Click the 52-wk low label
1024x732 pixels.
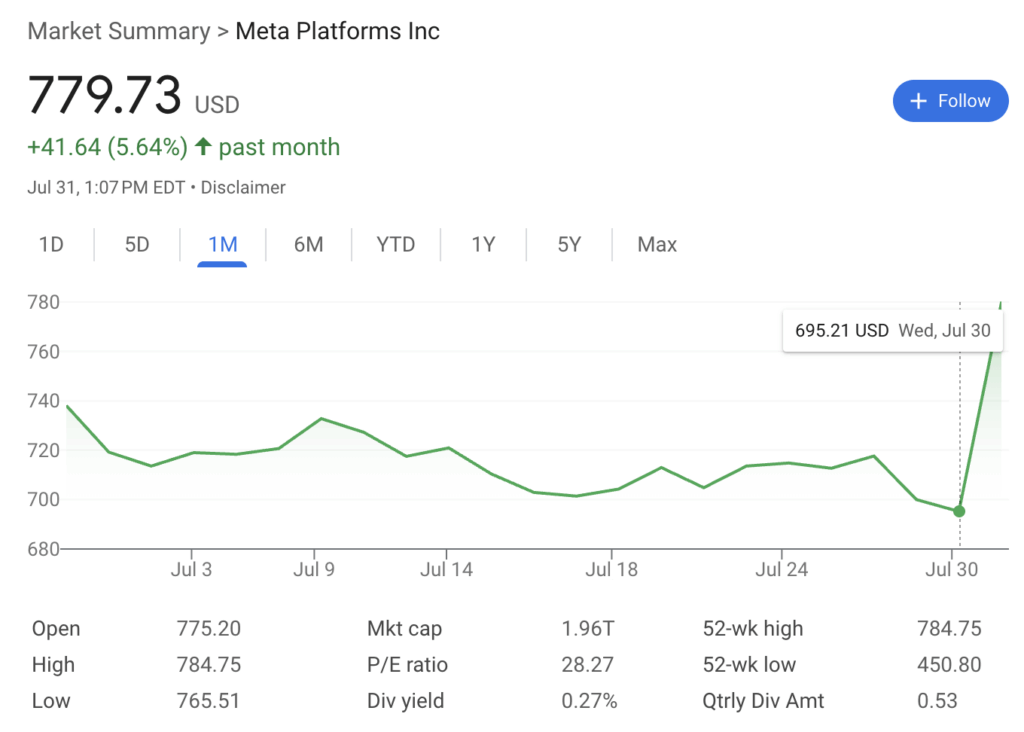click(749, 665)
